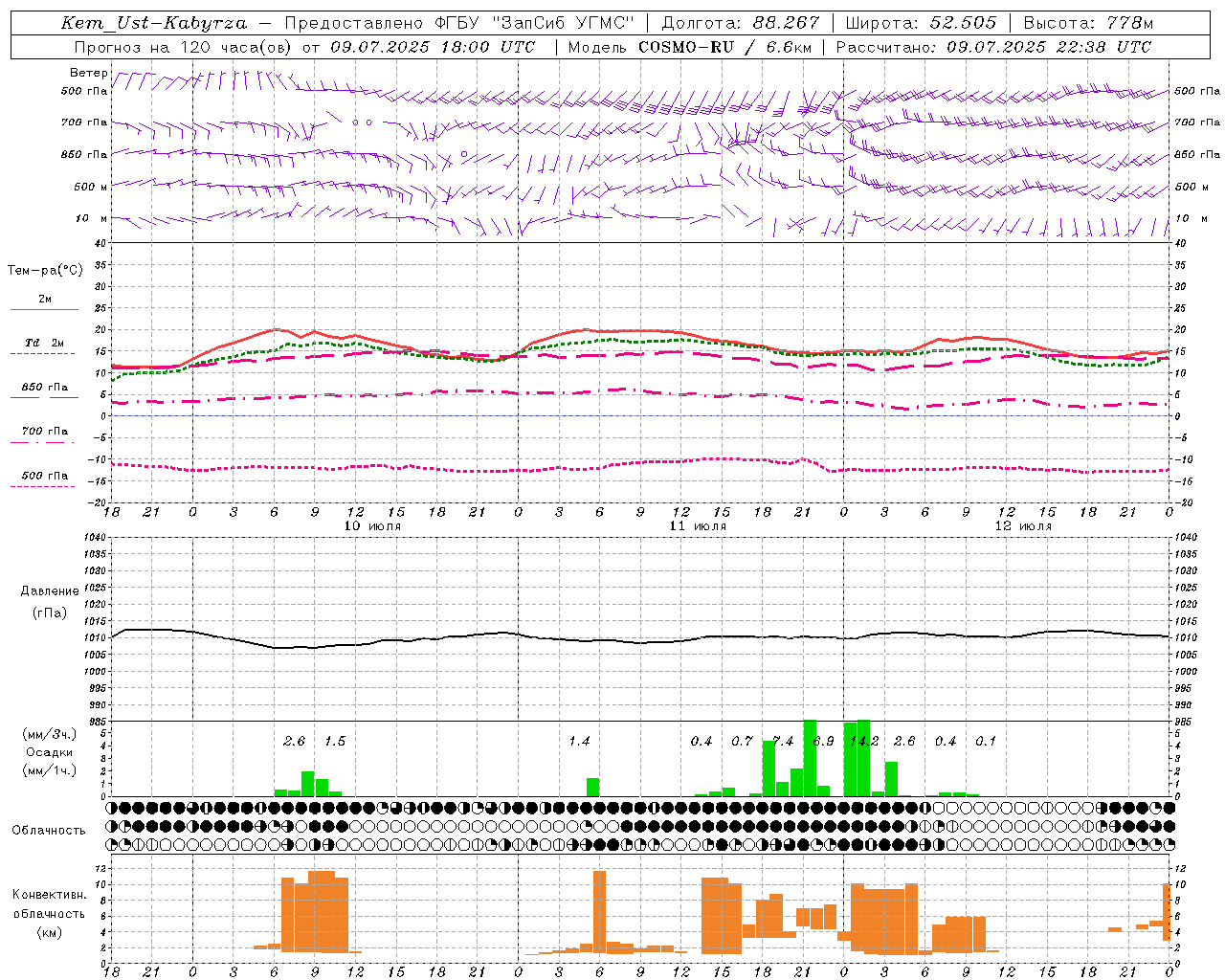Click the 0.1 precipitation total

pos(986,742)
